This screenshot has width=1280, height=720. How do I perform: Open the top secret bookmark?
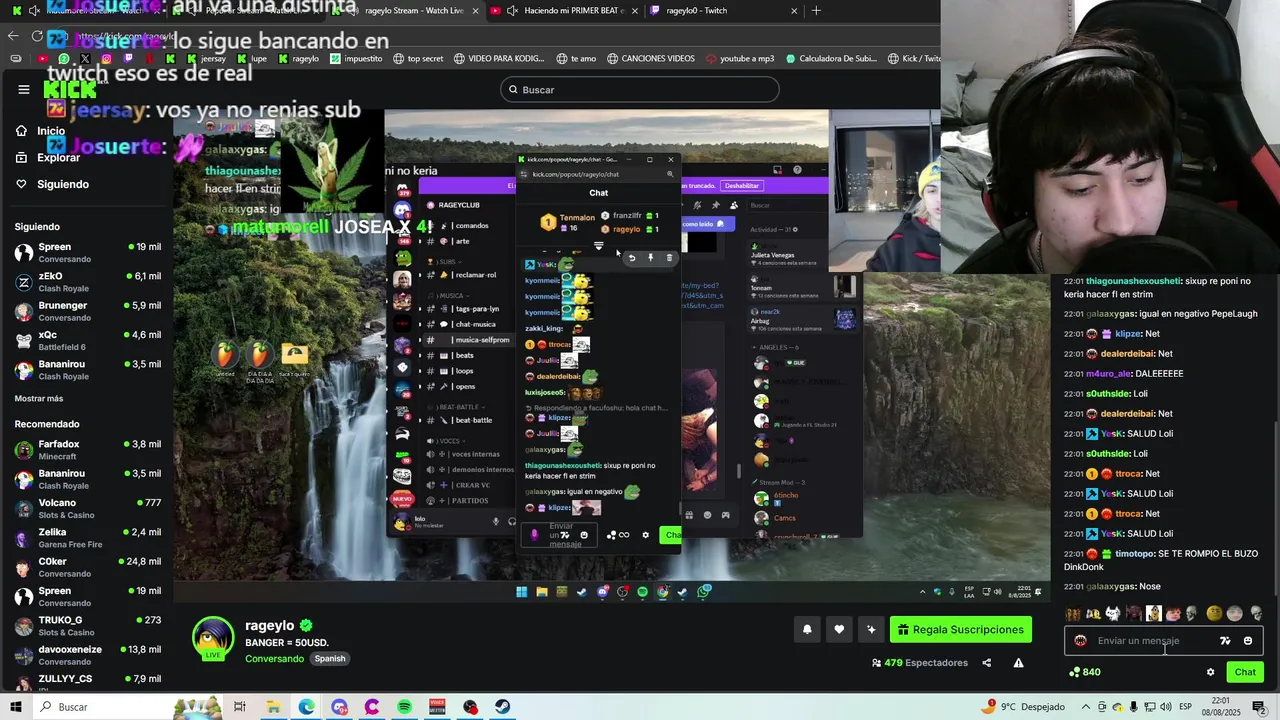(418, 59)
